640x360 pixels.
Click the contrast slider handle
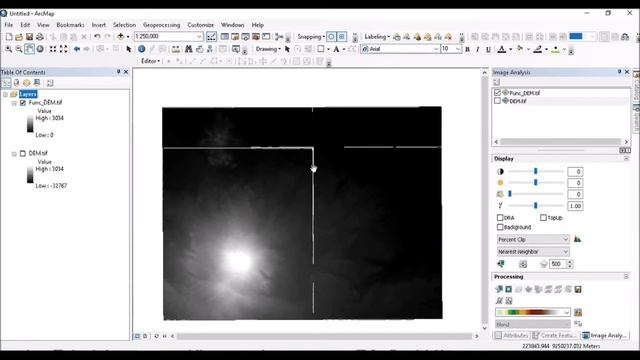point(536,171)
